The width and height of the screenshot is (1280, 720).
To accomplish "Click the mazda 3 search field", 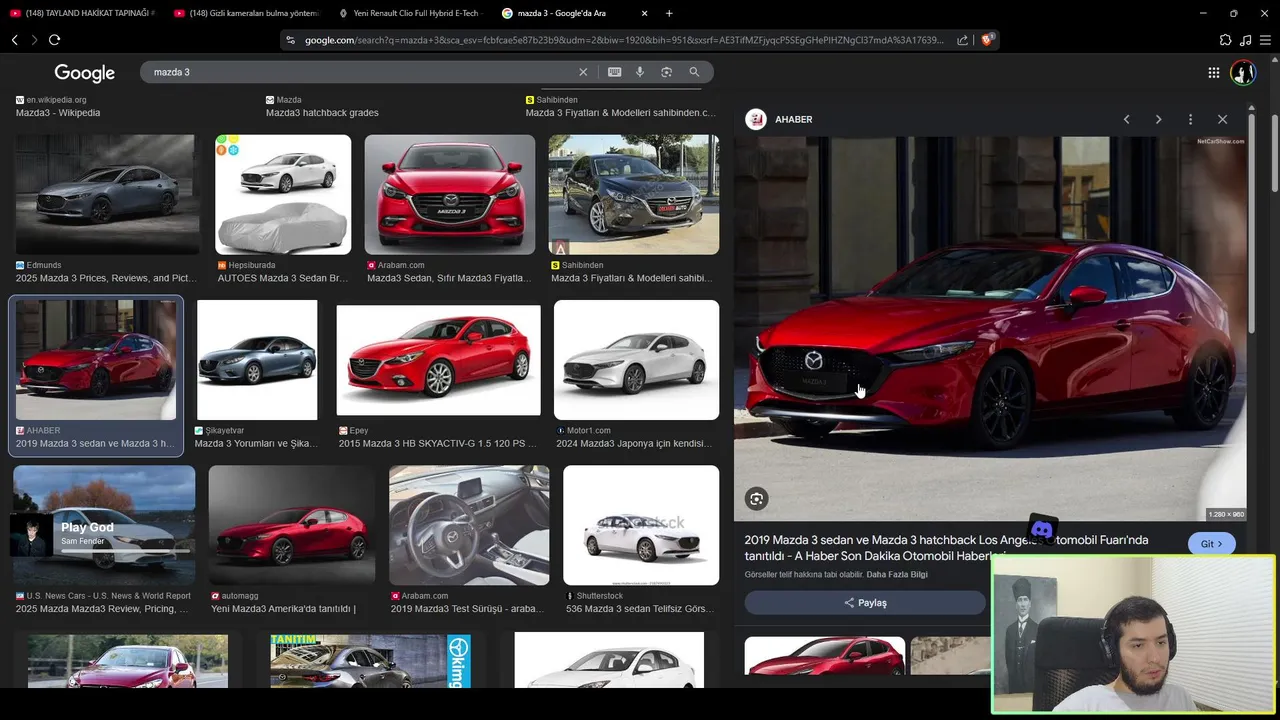I will [x=360, y=72].
